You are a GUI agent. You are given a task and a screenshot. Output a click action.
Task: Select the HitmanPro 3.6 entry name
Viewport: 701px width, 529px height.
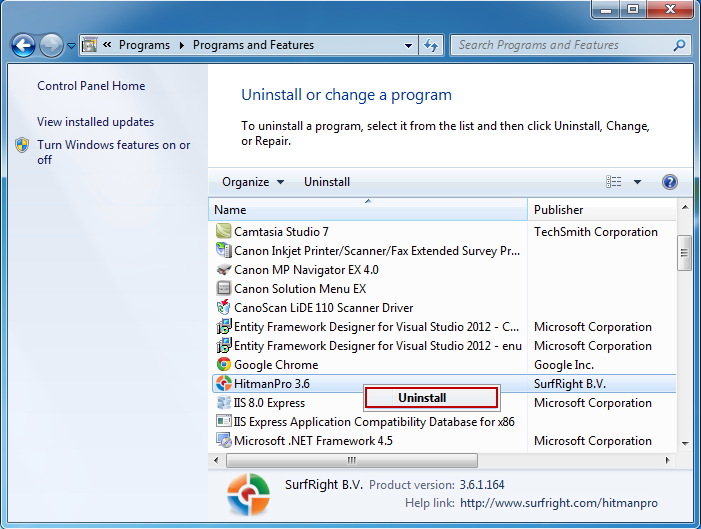272,384
